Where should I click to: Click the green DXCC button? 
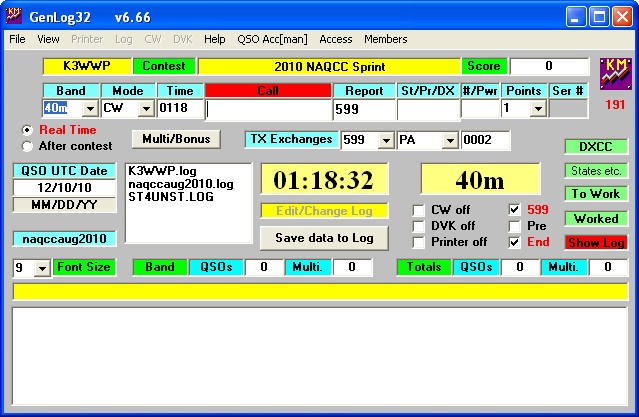tap(594, 146)
